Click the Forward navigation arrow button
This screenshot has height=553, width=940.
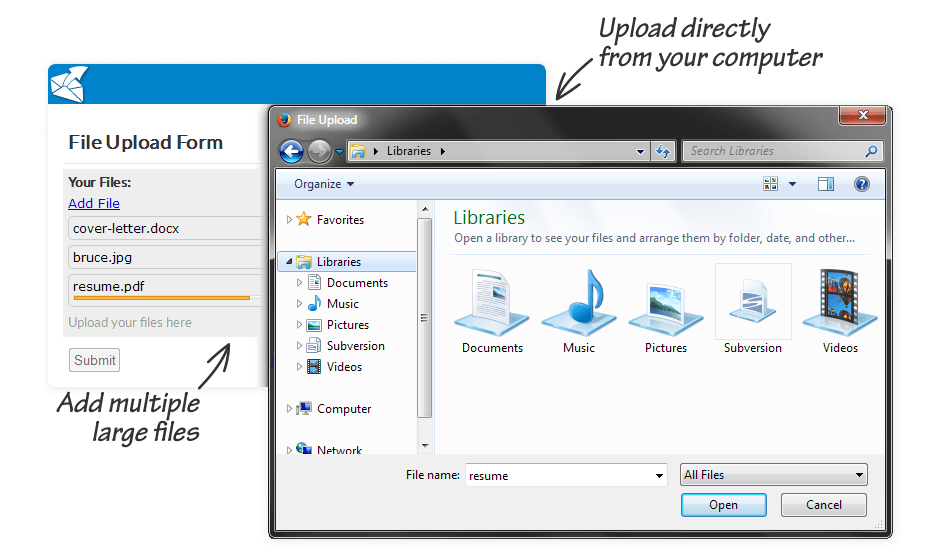320,152
